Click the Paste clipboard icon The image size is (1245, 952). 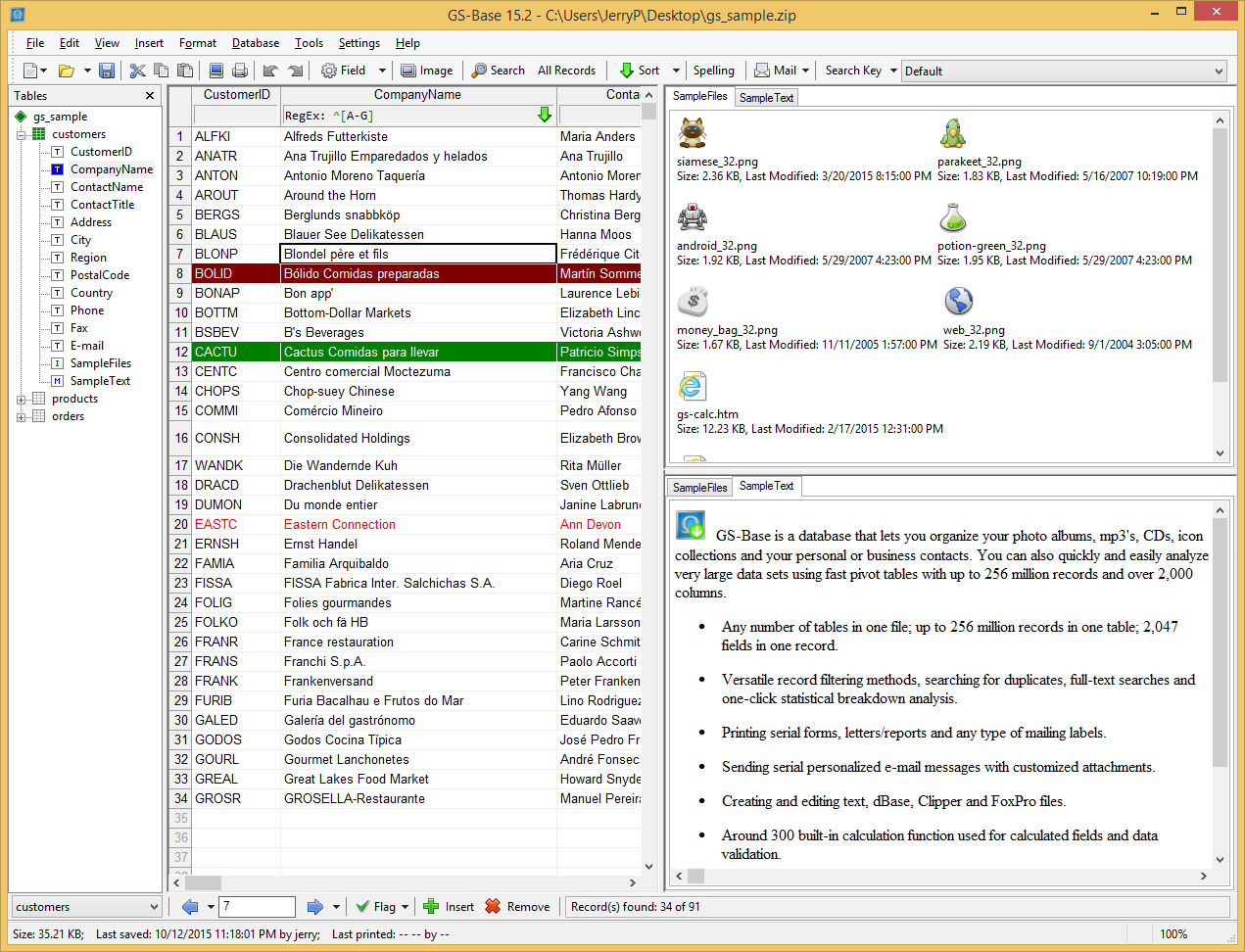185,71
